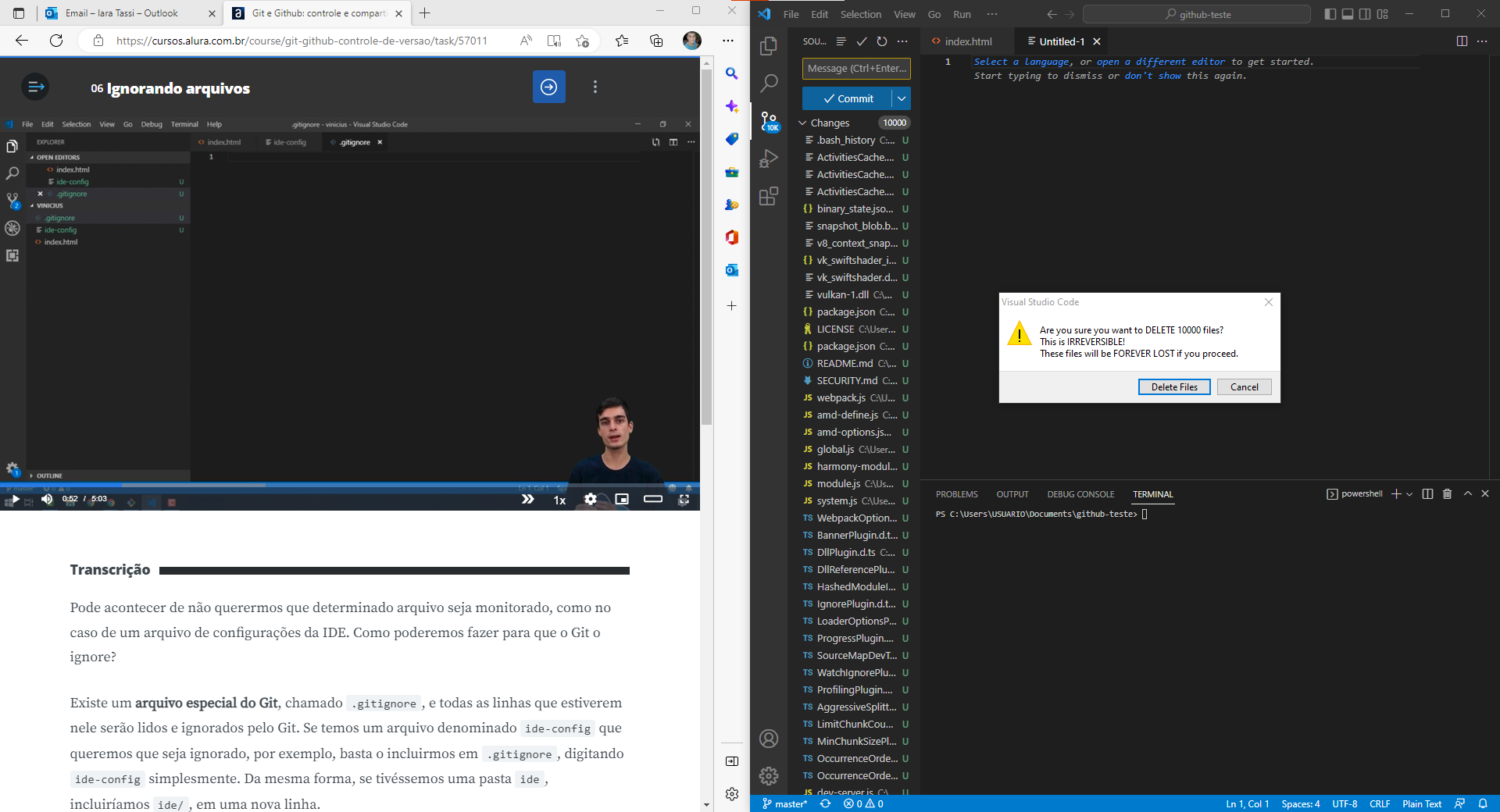This screenshot has width=1500, height=812.
Task: Open notifications bell in VS Code status bar
Action: [x=1483, y=803]
